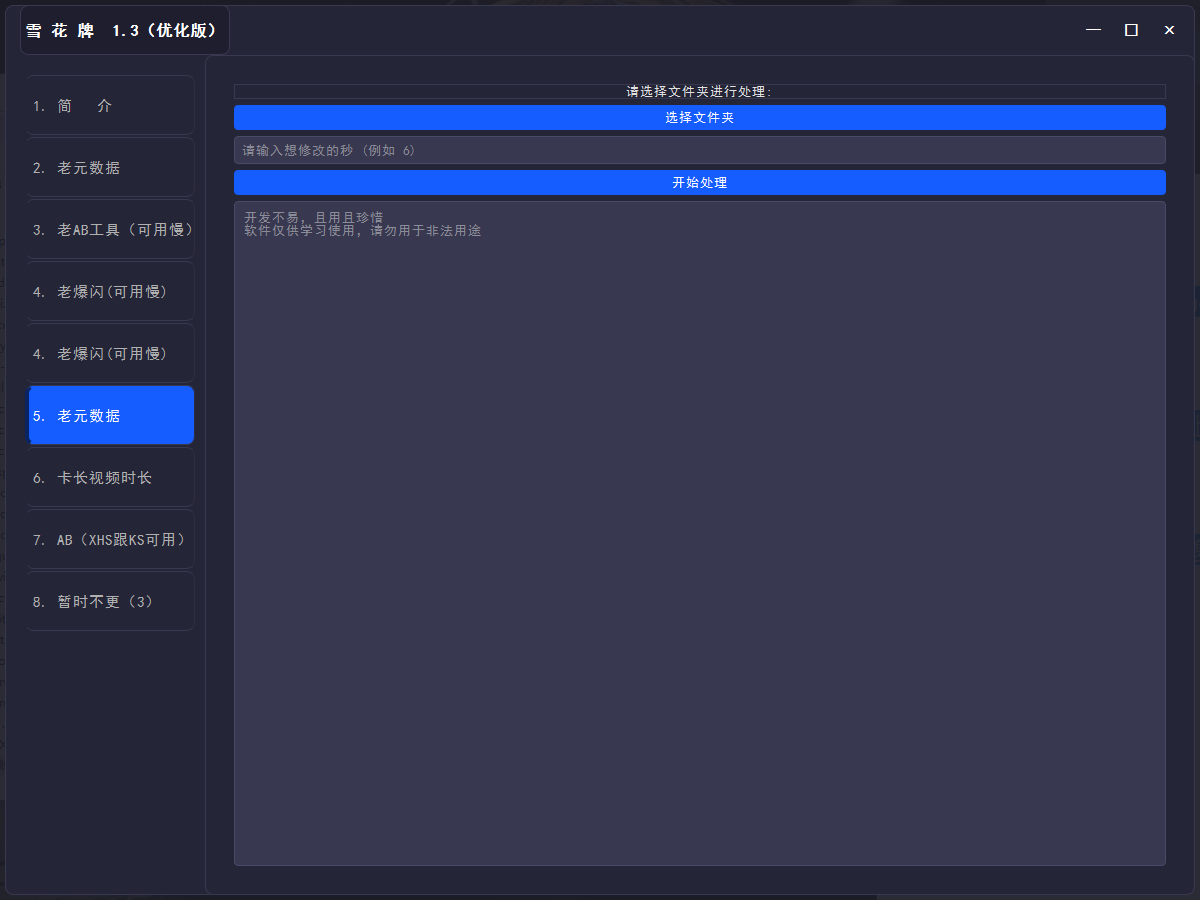The image size is (1200, 900).
Task: Select sidebar entry 2. 老元数据
Action: coord(110,167)
